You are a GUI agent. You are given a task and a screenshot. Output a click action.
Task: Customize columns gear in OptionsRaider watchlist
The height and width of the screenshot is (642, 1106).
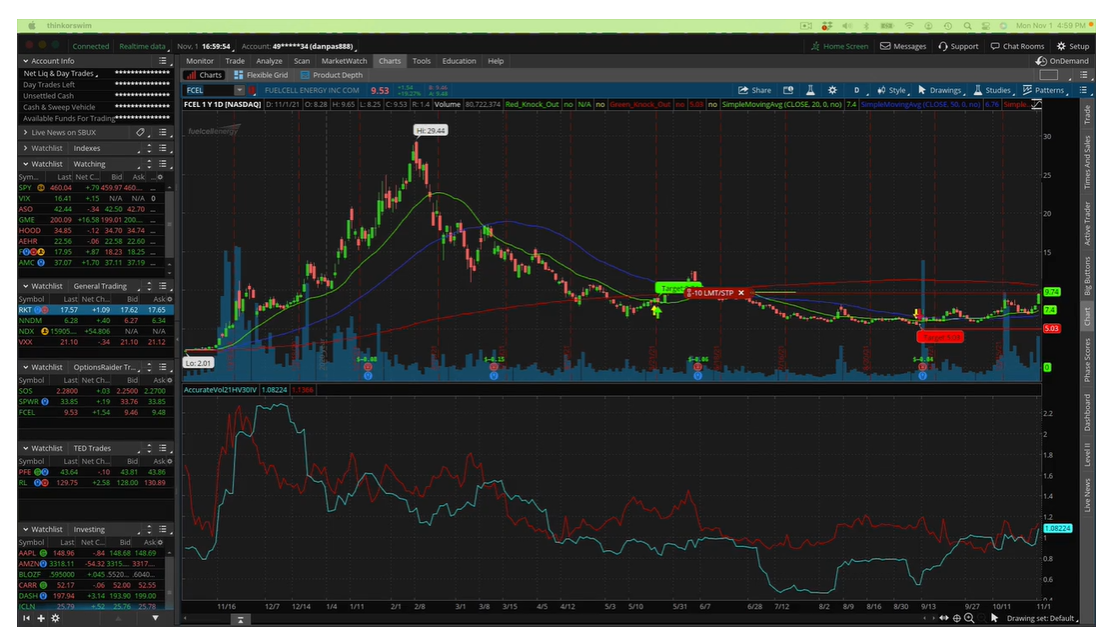[x=169, y=380]
